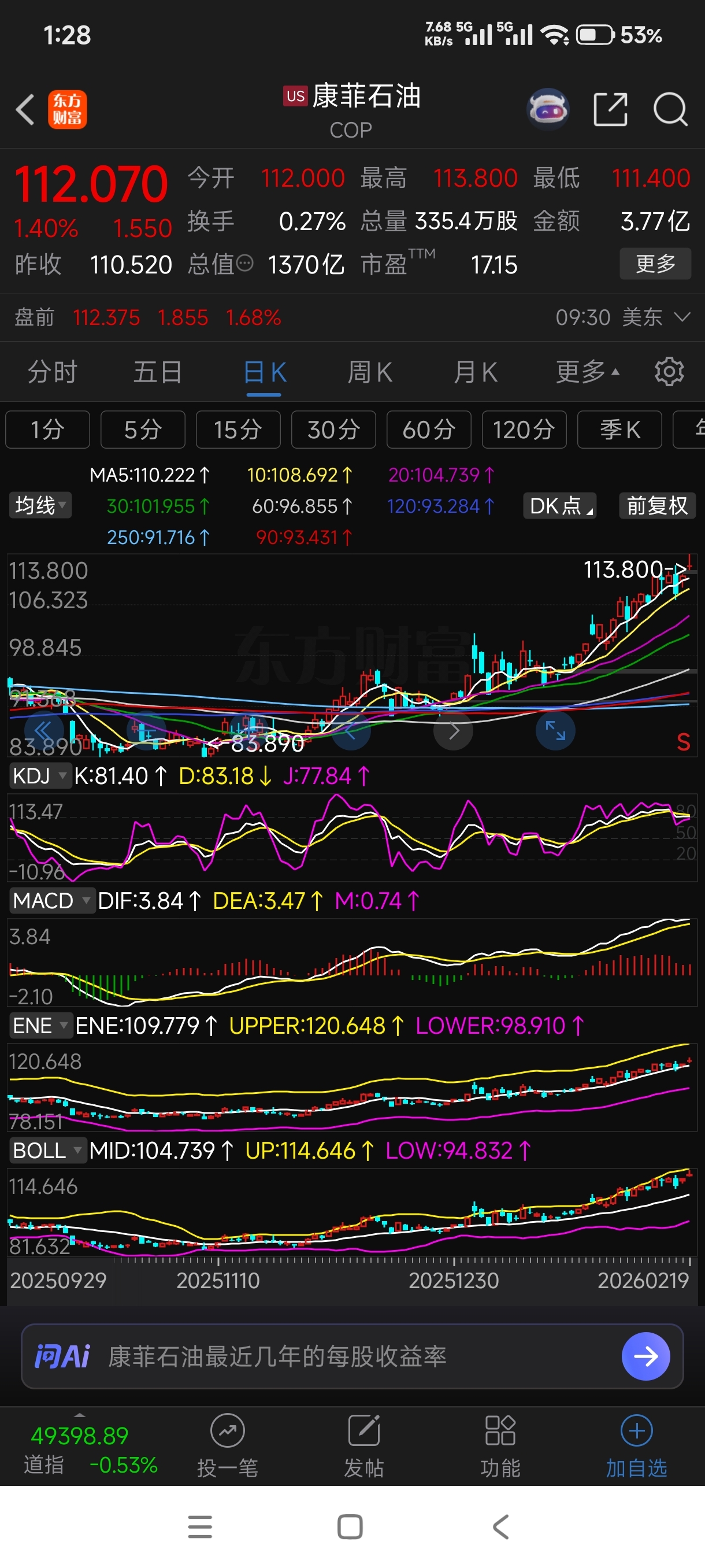Screen dimensions: 705x1568
Task: Open search with the magnifier icon
Action: coord(670,110)
